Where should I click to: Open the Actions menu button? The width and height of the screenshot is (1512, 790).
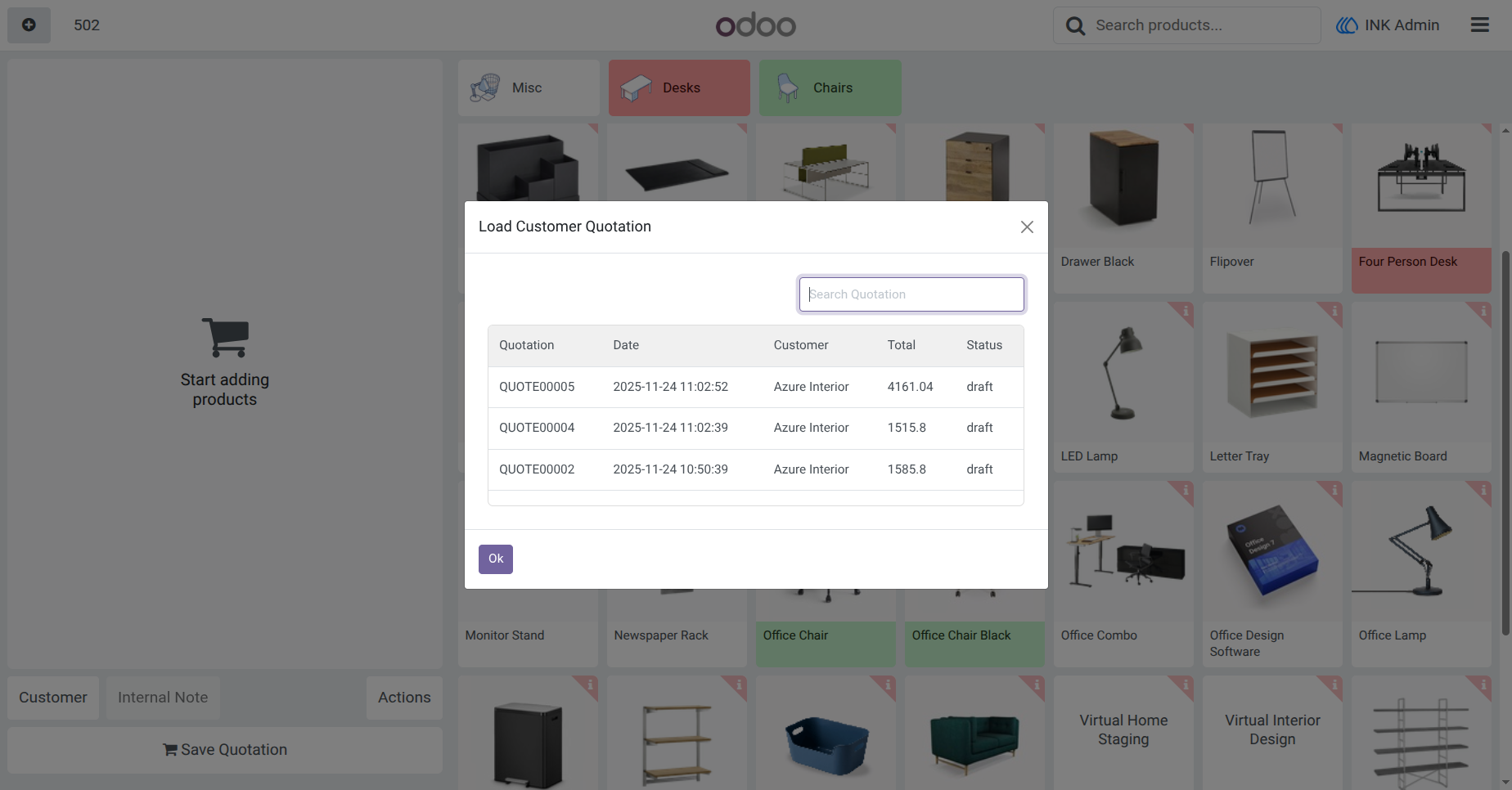click(x=404, y=698)
